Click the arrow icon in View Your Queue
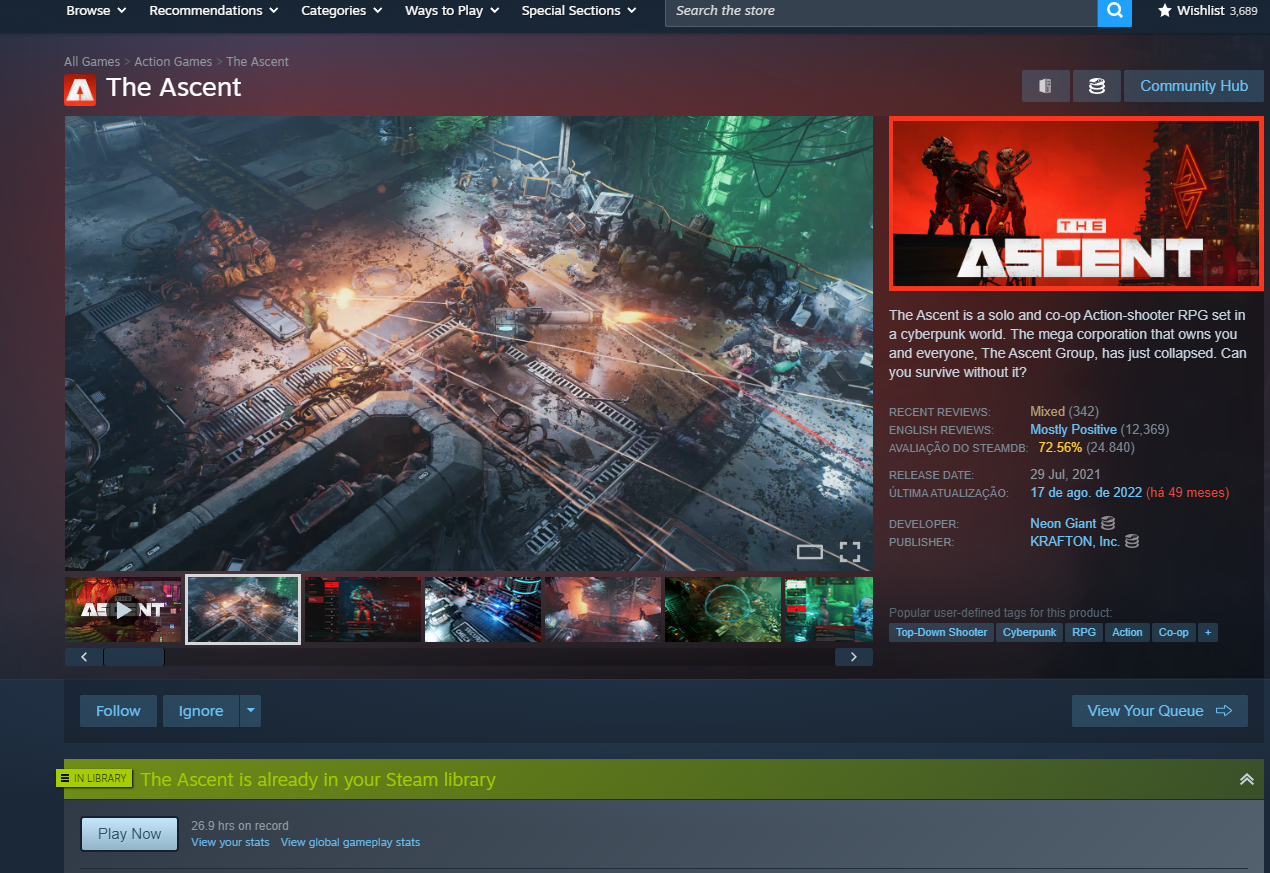 click(x=1224, y=711)
